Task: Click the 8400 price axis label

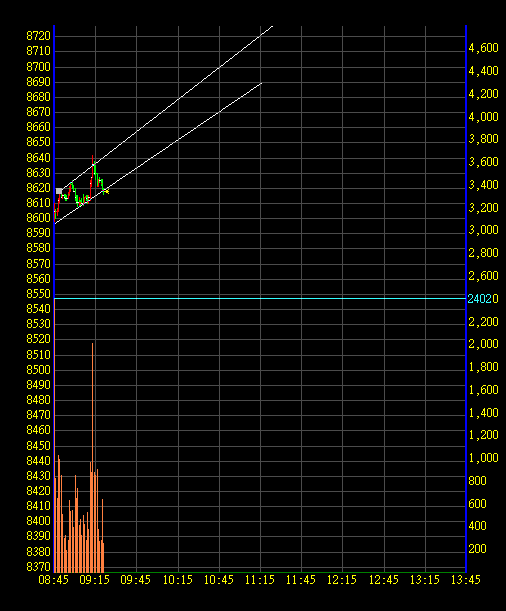Action: click(39, 521)
